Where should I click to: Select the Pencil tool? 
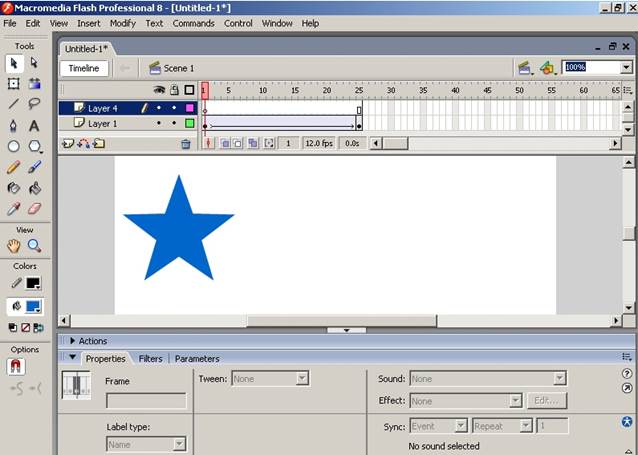(x=14, y=167)
